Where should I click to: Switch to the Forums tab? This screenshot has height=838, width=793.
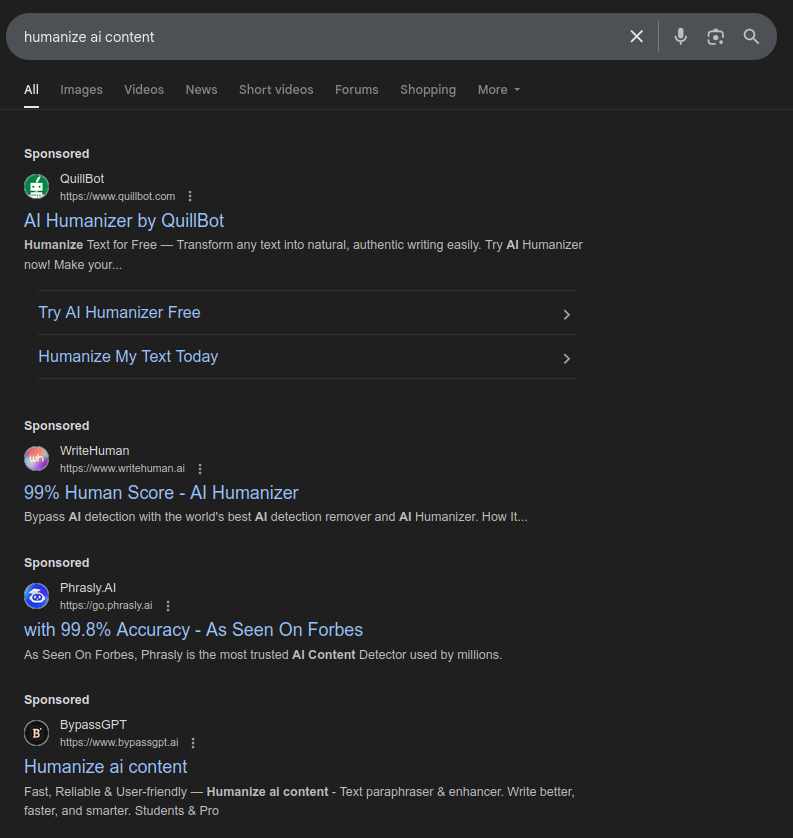click(356, 90)
